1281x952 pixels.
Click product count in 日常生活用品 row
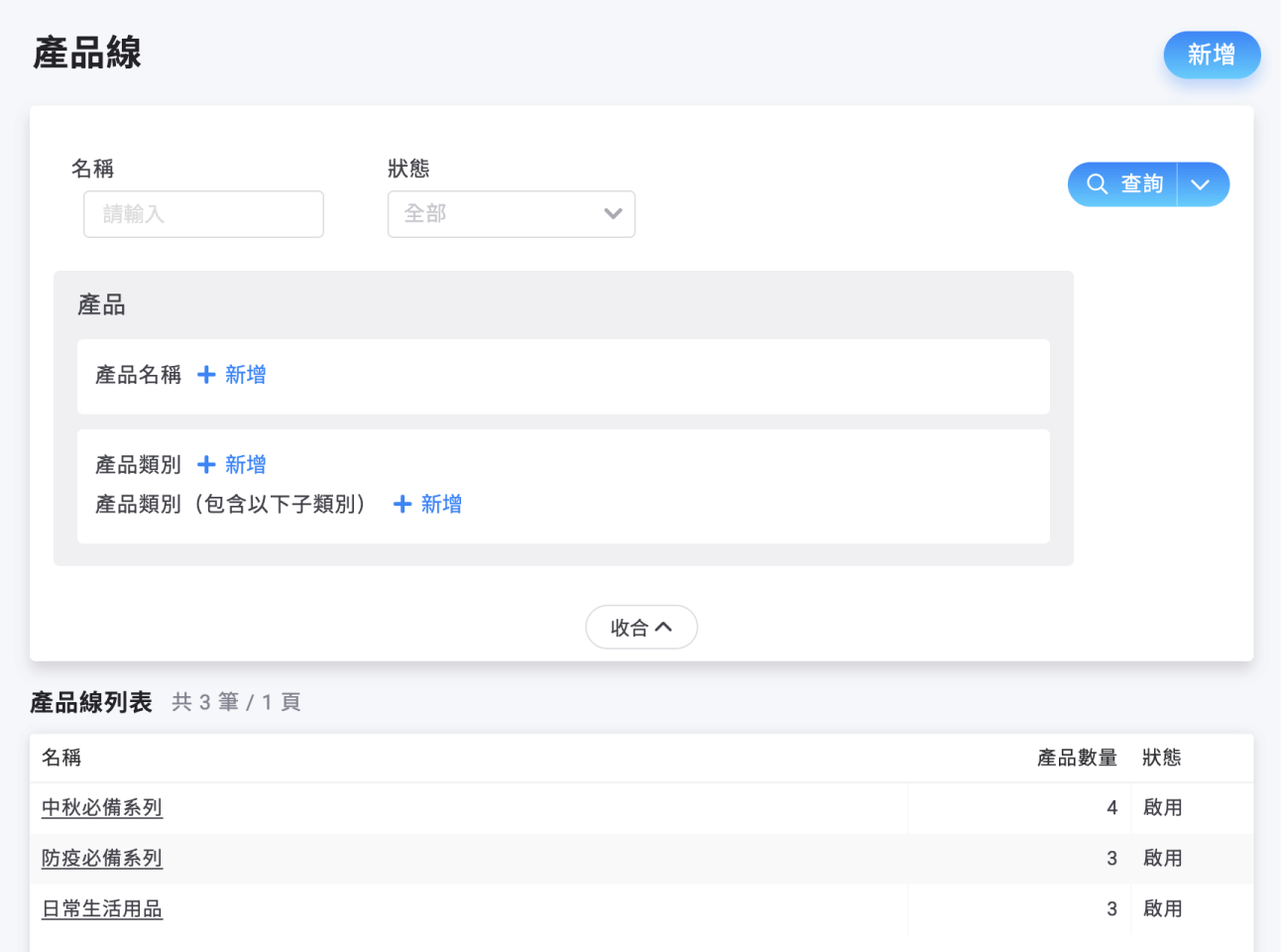tap(1111, 909)
